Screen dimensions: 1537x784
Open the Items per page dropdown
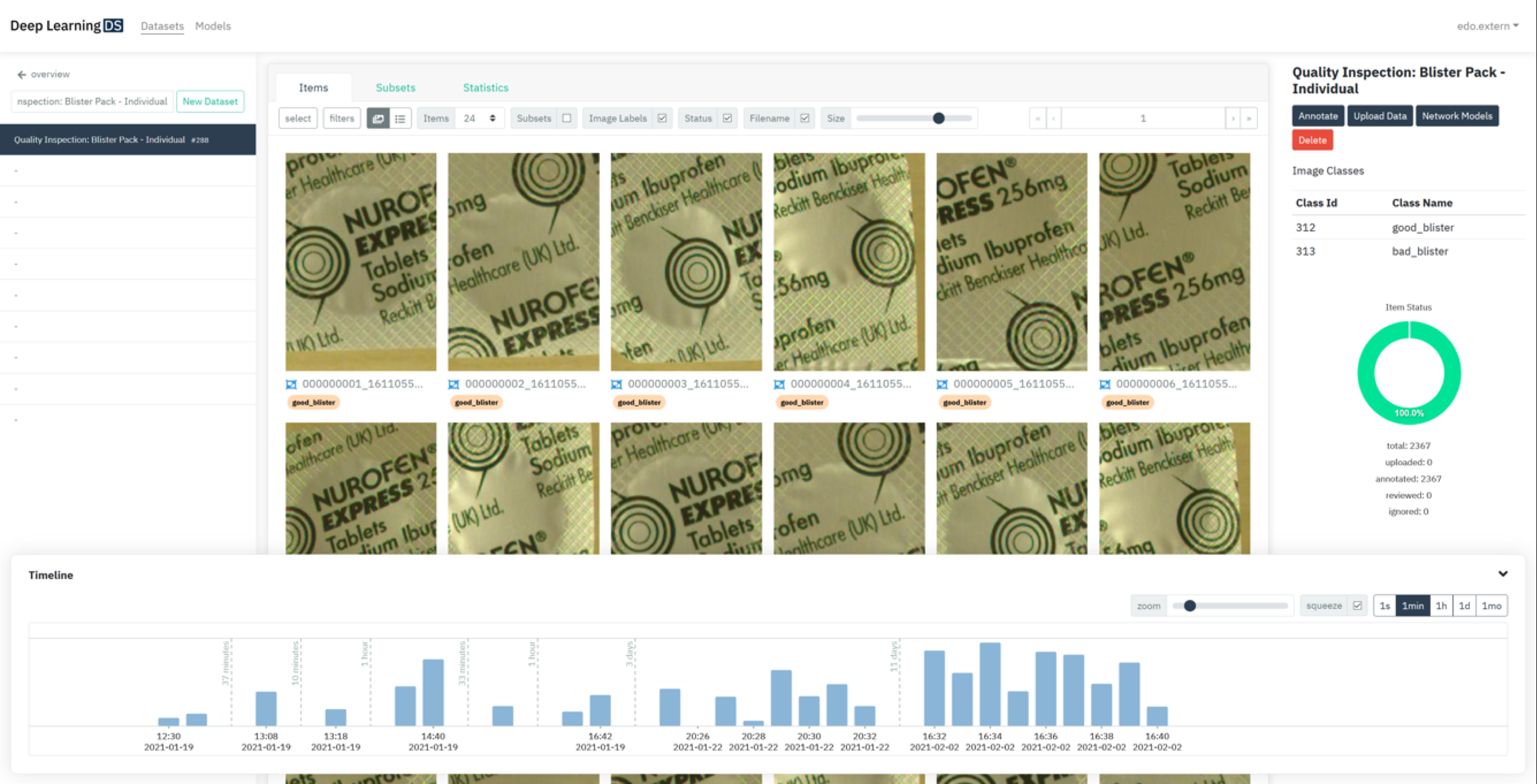click(480, 118)
